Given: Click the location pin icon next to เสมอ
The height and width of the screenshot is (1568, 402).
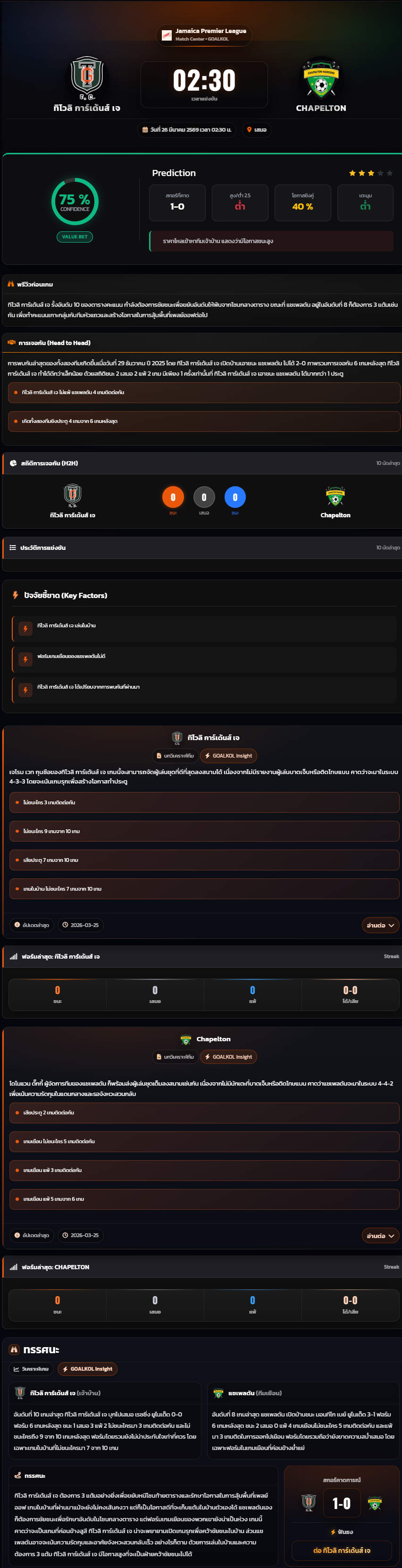Looking at the screenshot, I should [249, 130].
